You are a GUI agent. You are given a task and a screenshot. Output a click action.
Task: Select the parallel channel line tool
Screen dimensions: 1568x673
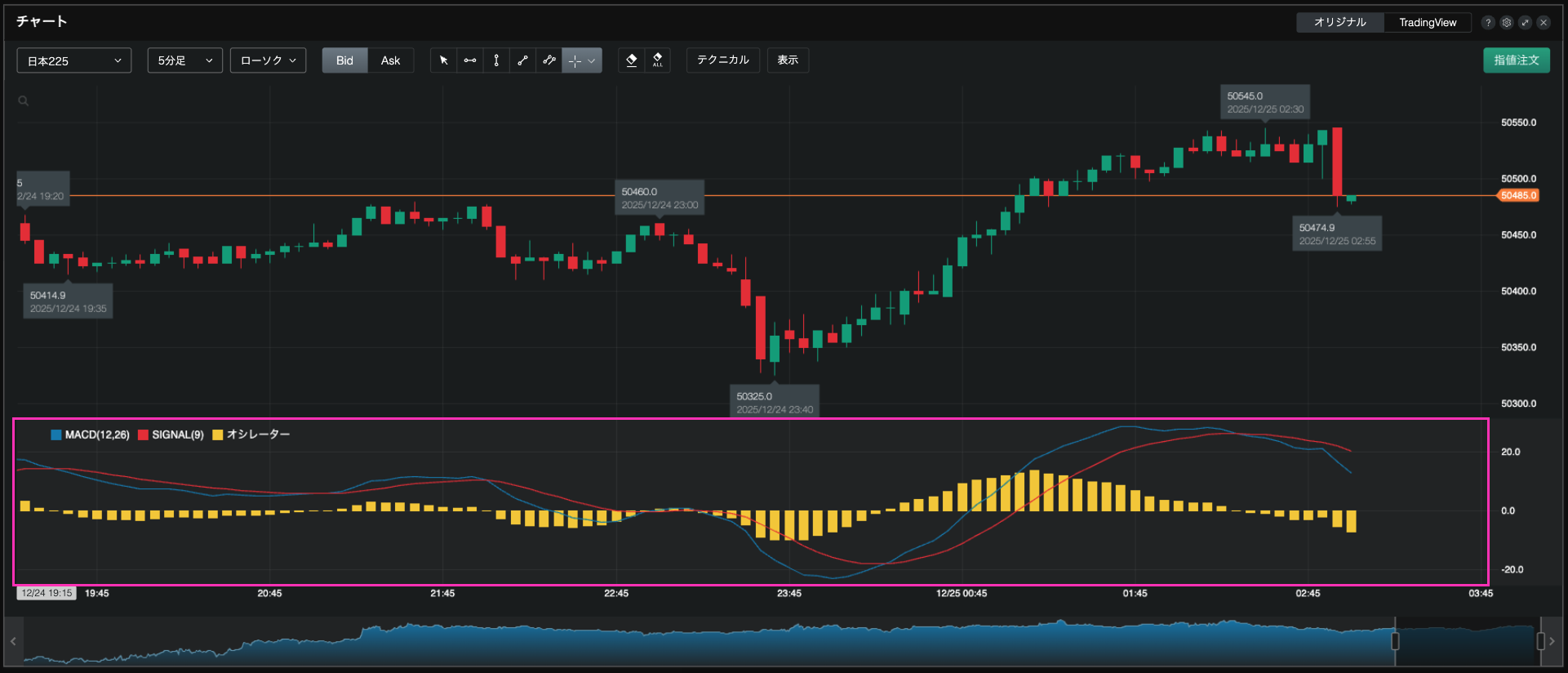[549, 60]
